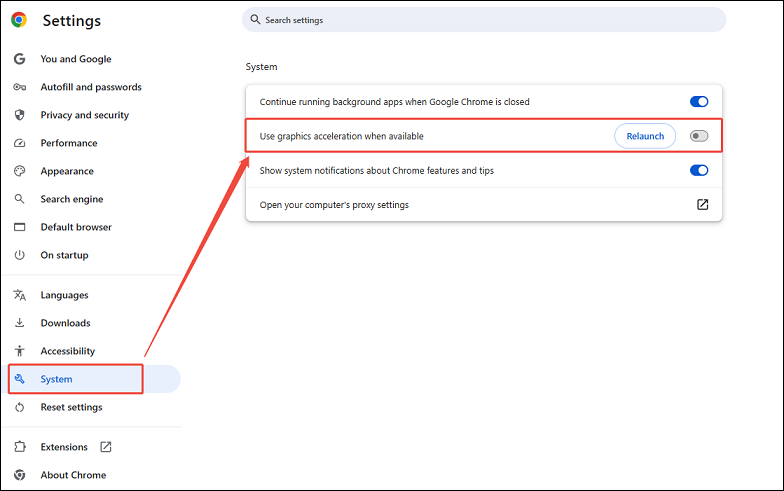Open proxy settings external link icon
This screenshot has height=491, width=784.
point(702,204)
